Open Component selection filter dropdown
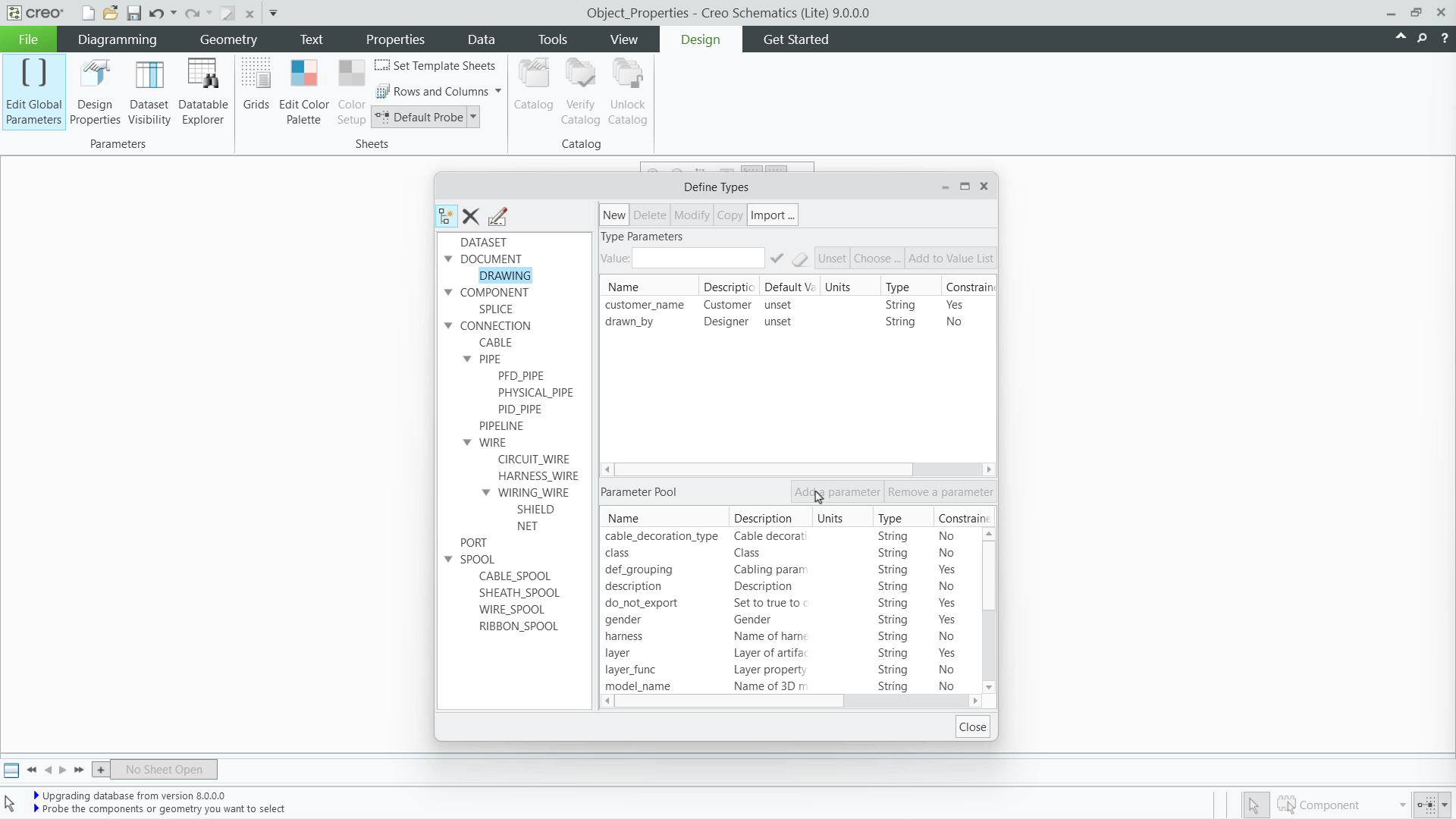 pyautogui.click(x=1402, y=805)
